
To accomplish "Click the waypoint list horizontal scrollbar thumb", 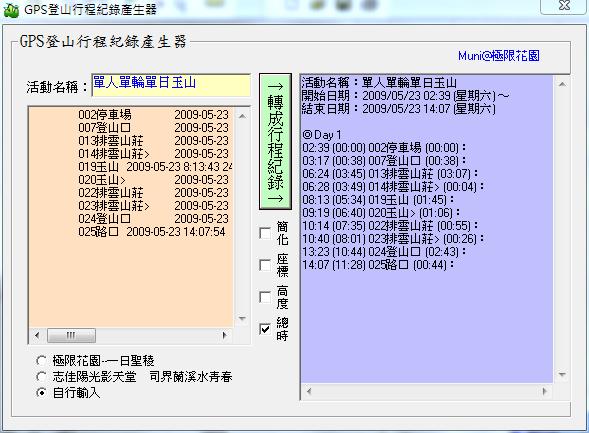I will click(71, 335).
